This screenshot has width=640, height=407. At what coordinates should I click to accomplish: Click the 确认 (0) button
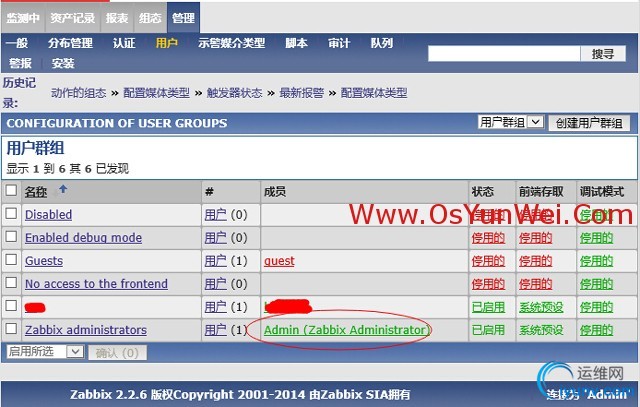(x=117, y=353)
